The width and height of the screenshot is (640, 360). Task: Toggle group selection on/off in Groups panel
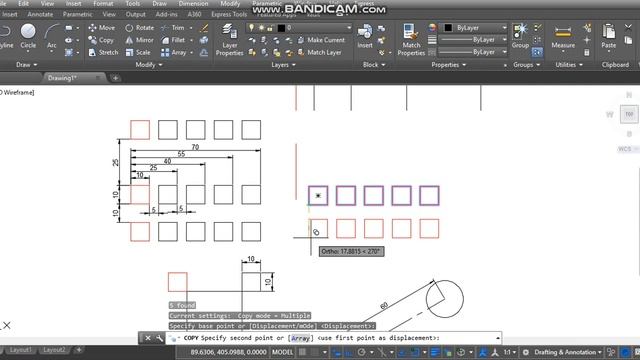point(537,52)
